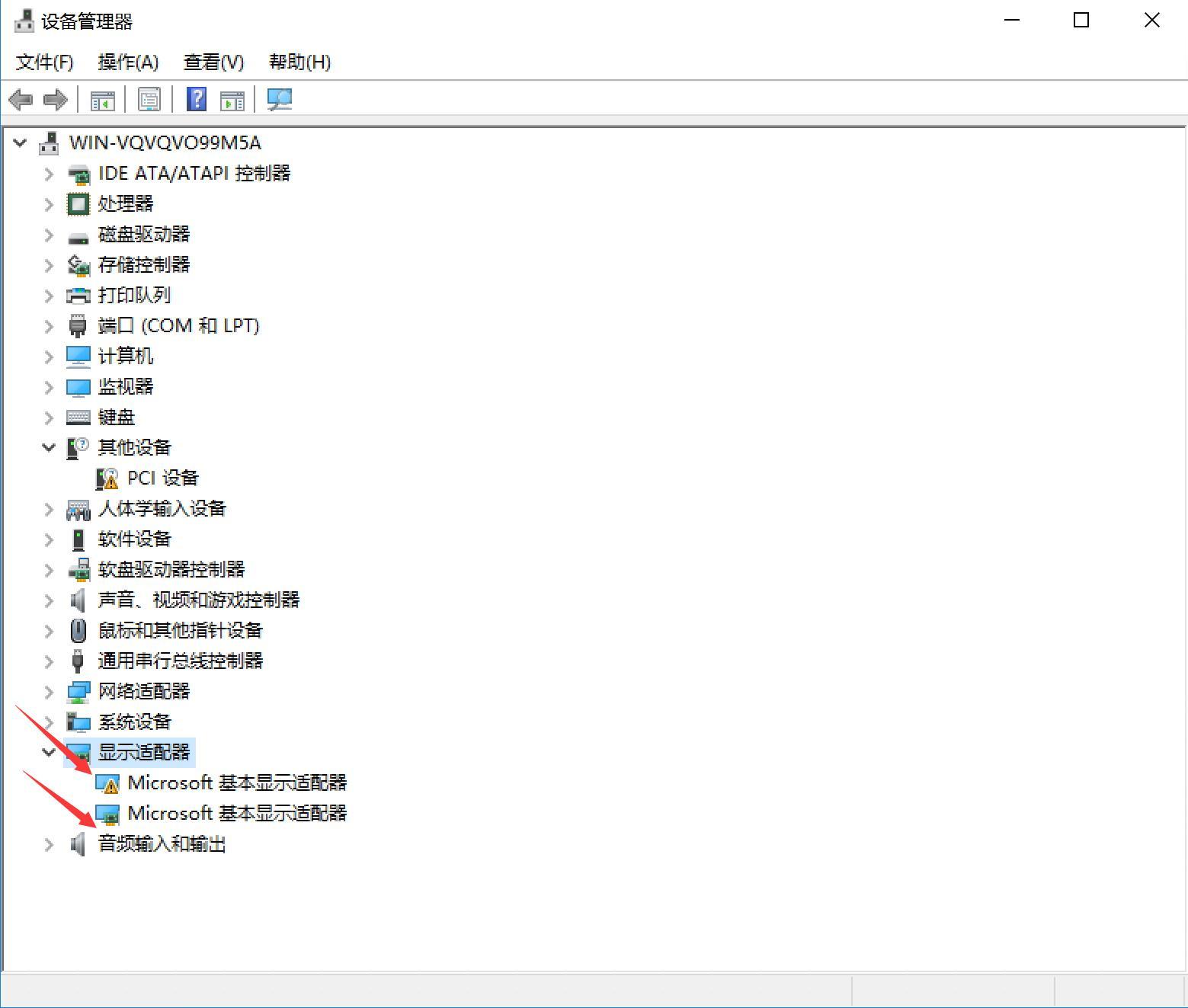The image size is (1188, 1008).
Task: Click the 软盘驱动器控制器 icon
Action: [x=78, y=570]
